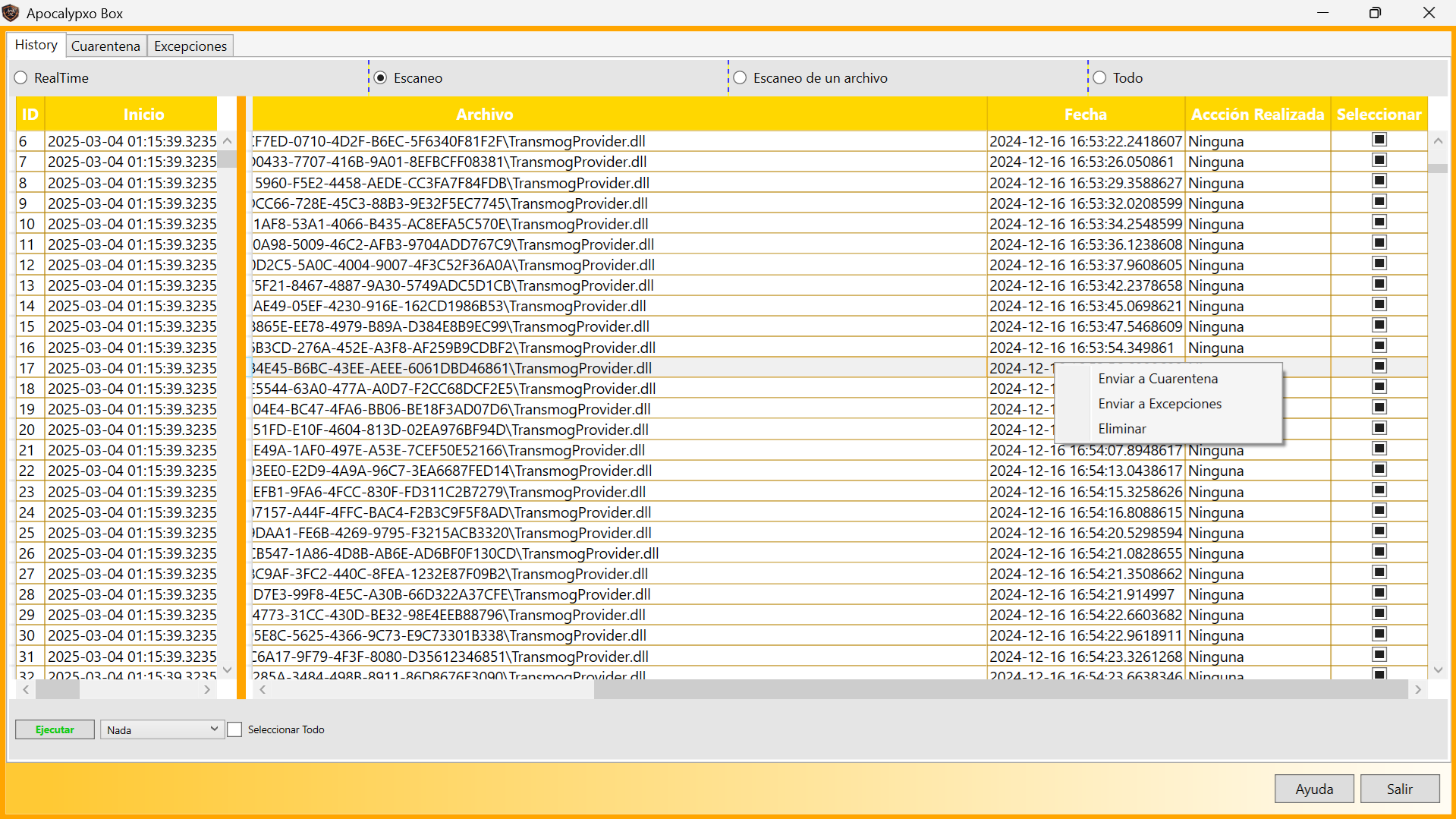Open the Excepciones tab
The height and width of the screenshot is (819, 1456).
(190, 46)
